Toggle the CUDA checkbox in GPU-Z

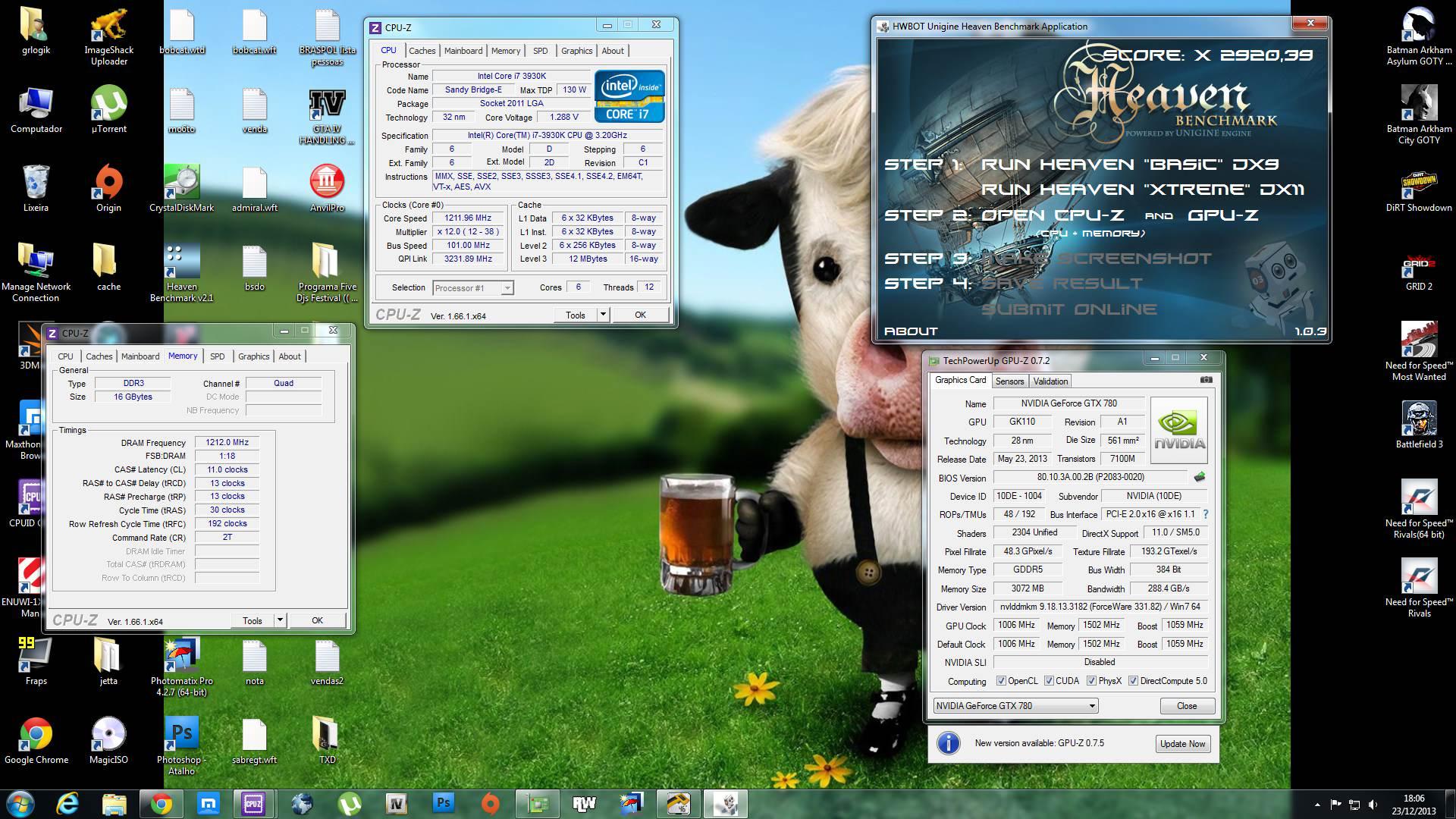coord(1049,681)
